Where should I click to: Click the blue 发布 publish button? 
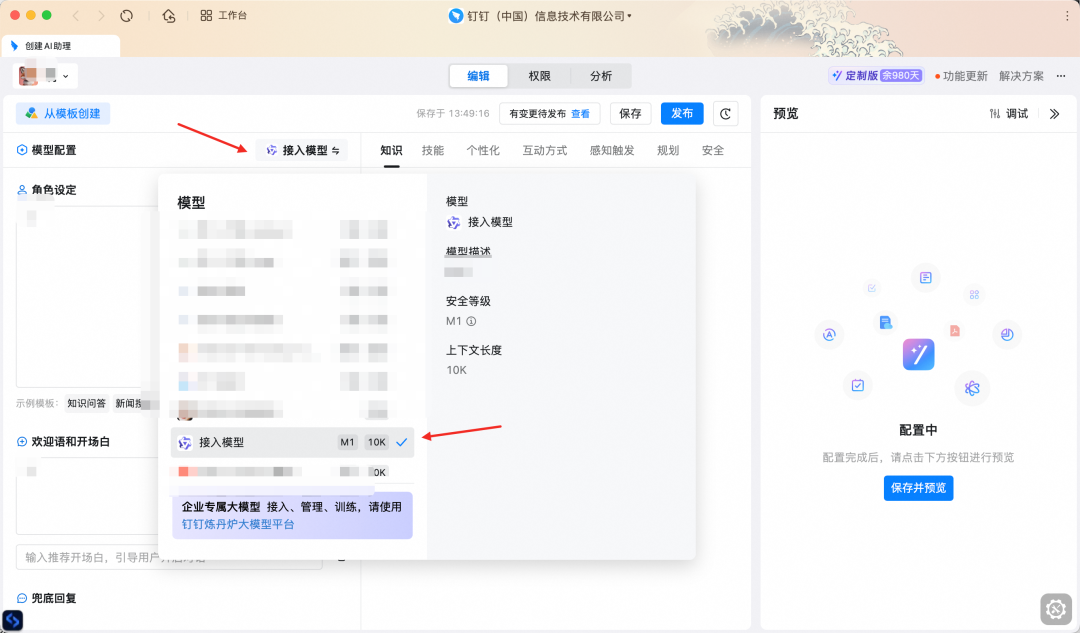point(682,114)
